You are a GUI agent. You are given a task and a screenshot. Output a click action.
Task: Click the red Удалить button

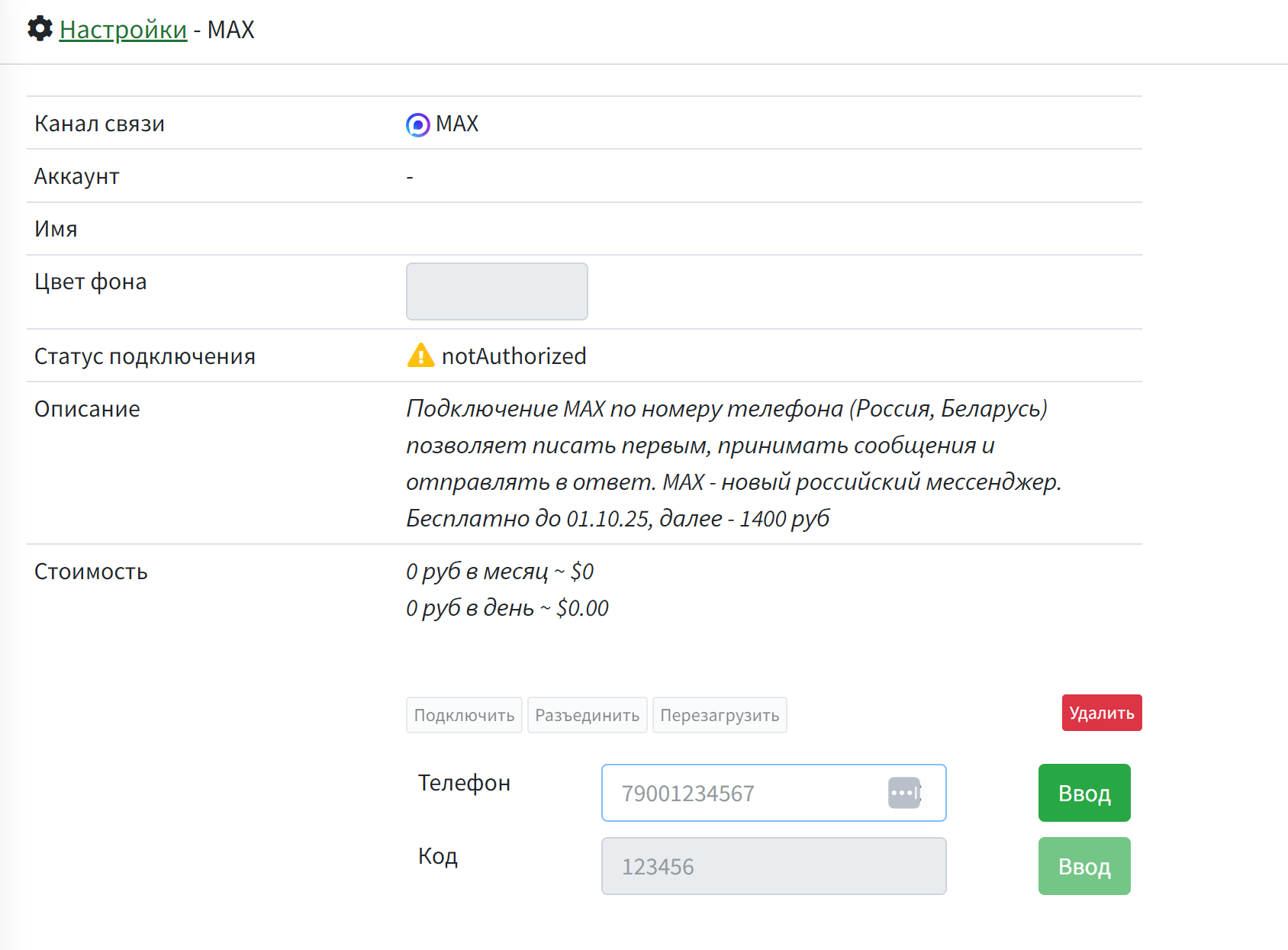point(1101,713)
